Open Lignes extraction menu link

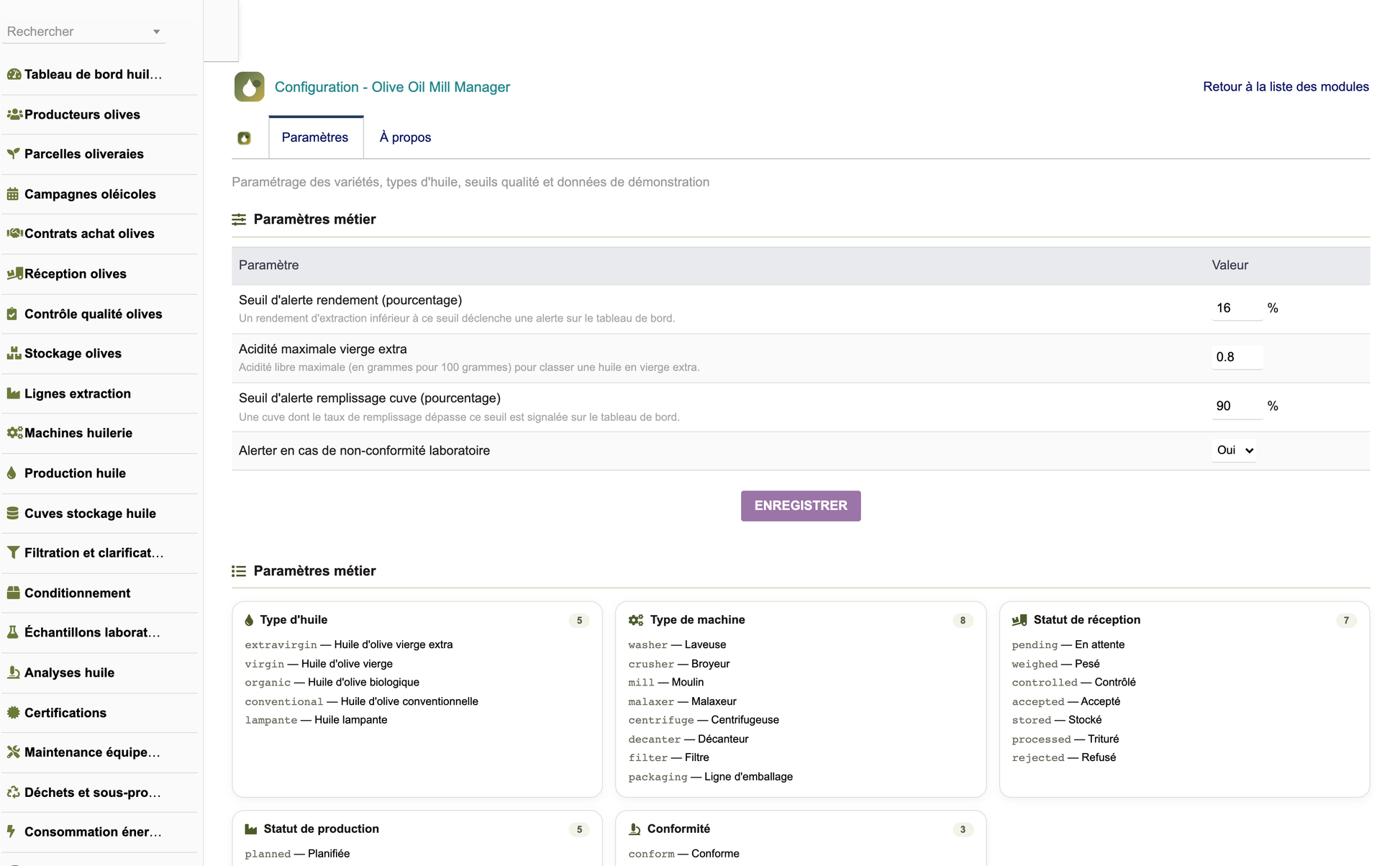[x=78, y=393]
